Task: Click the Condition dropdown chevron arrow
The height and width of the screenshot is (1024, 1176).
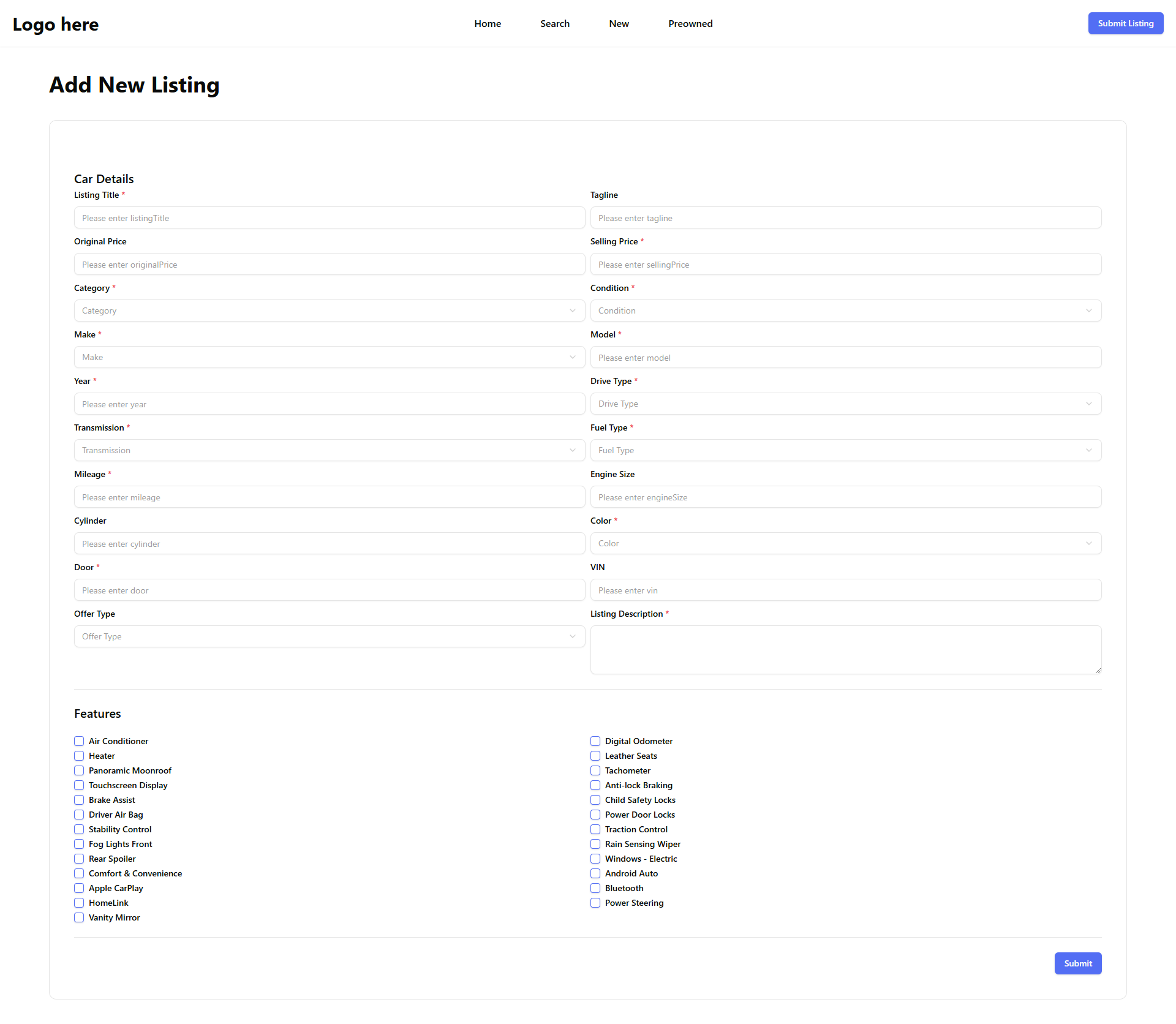Action: coord(1088,311)
